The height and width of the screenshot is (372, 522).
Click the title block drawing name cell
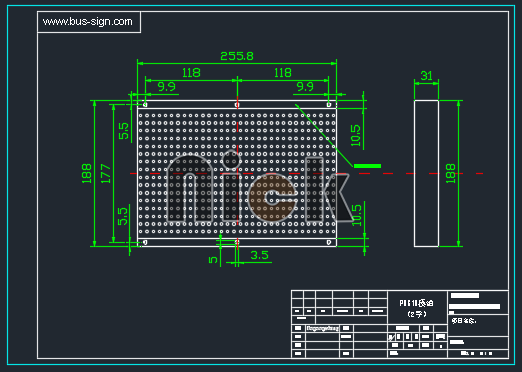pos(417,308)
